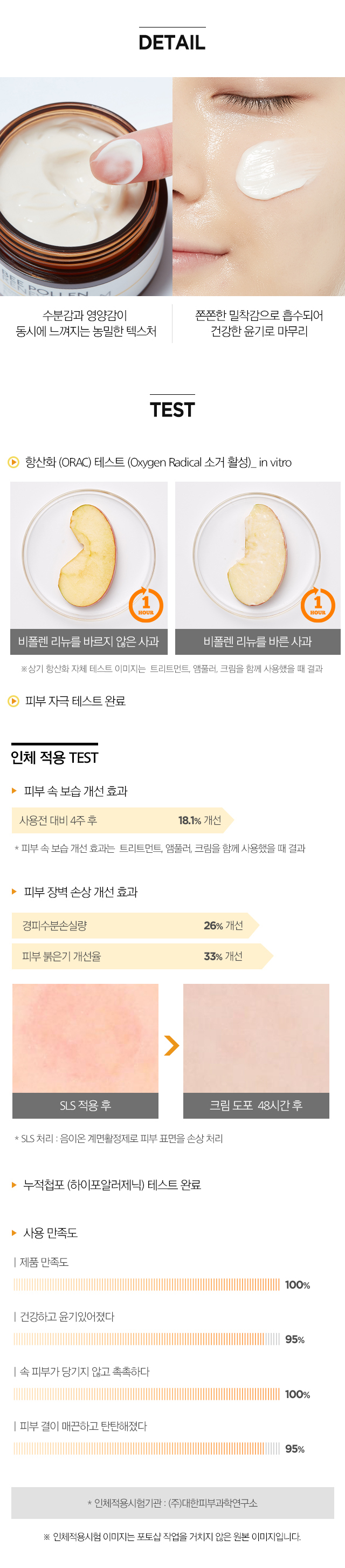Click the TEST section heading
The width and height of the screenshot is (345, 1568).
172,409
